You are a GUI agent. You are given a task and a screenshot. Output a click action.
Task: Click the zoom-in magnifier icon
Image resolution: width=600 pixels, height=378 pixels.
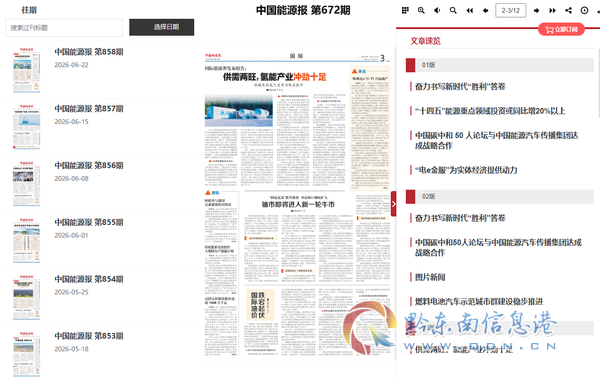(x=421, y=10)
